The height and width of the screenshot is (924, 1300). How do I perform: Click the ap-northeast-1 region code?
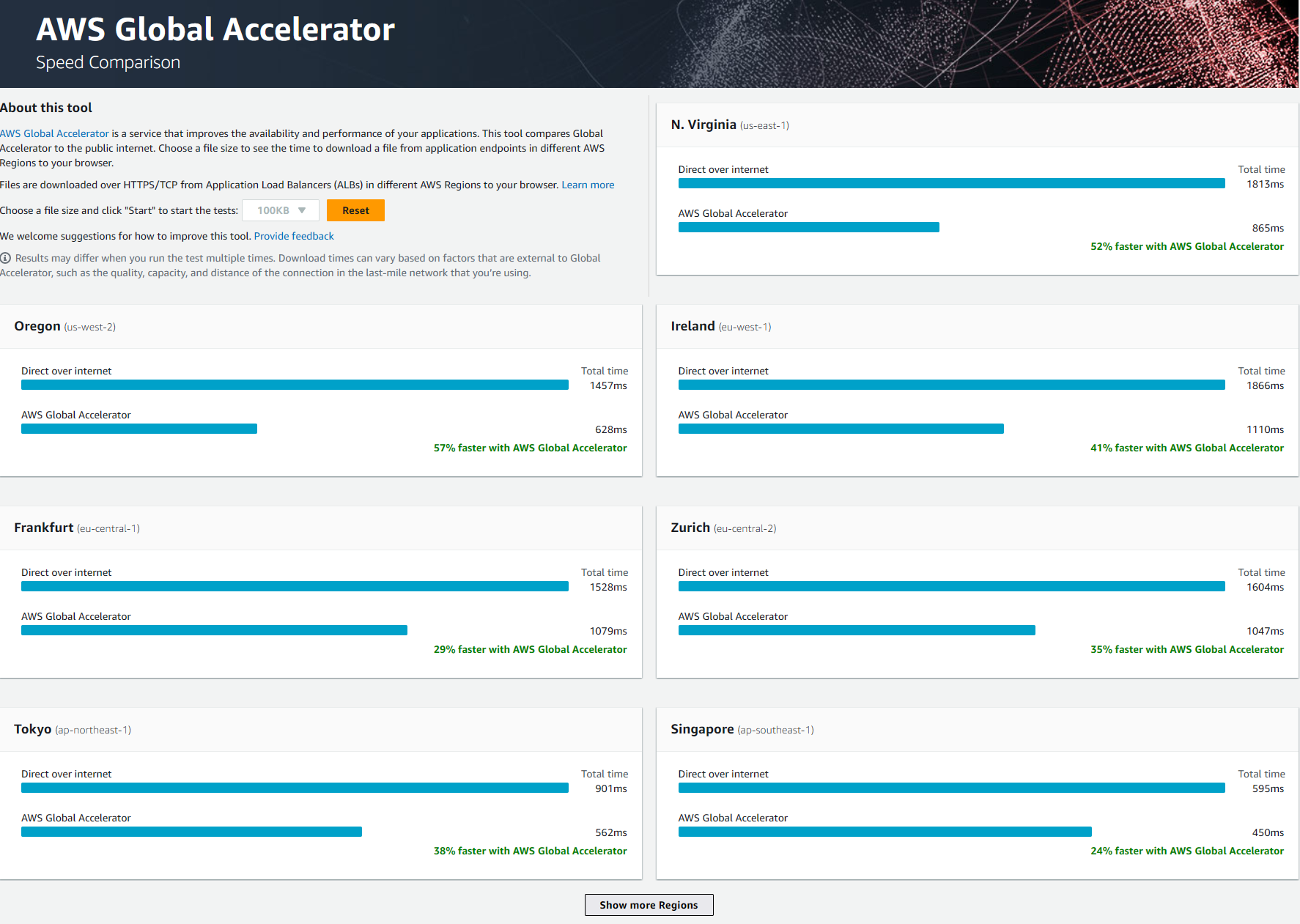click(x=93, y=730)
